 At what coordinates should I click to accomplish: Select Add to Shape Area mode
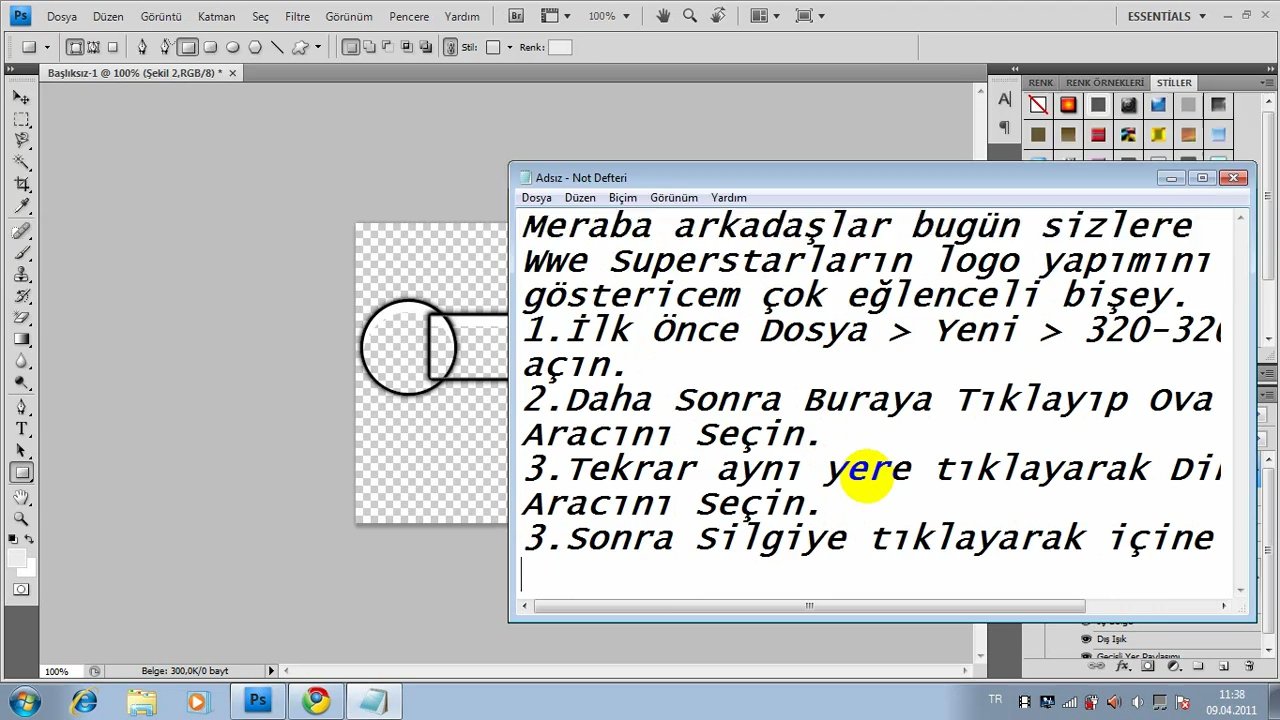pos(369,47)
